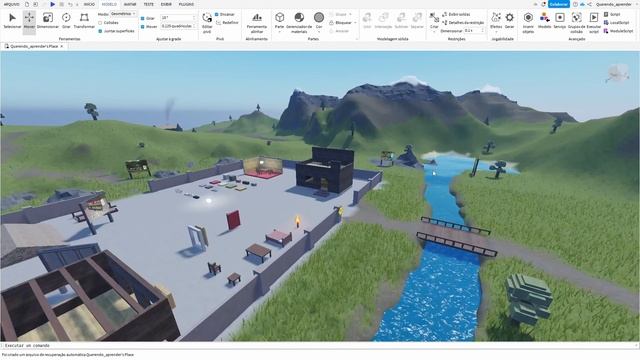Click the help question mark icon

click(x=575, y=4)
